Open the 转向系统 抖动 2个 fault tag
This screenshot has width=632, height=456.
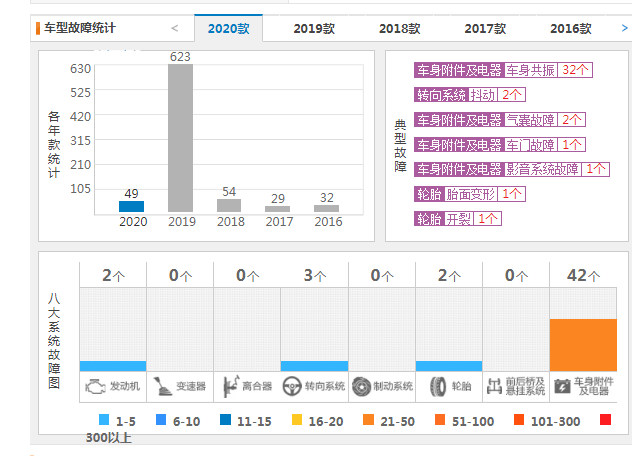point(470,95)
